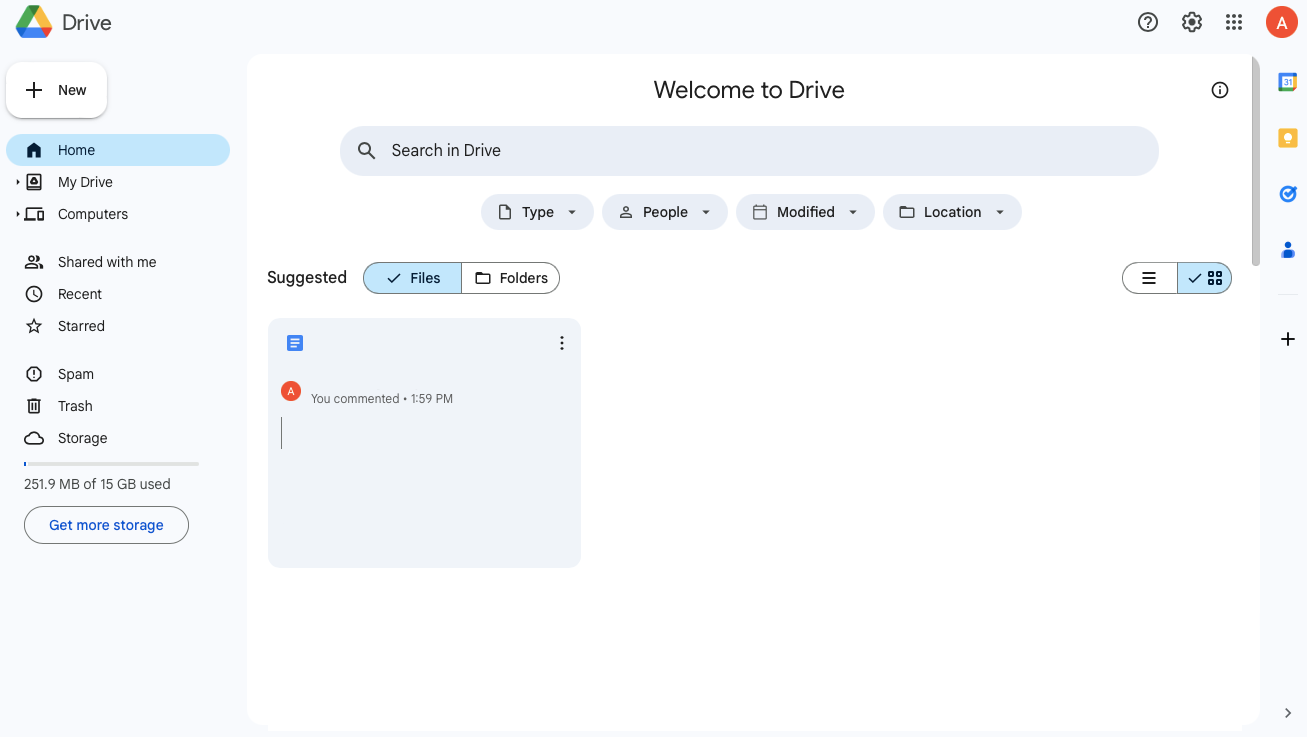
Task: Click the storage usage bar
Action: click(x=111, y=464)
